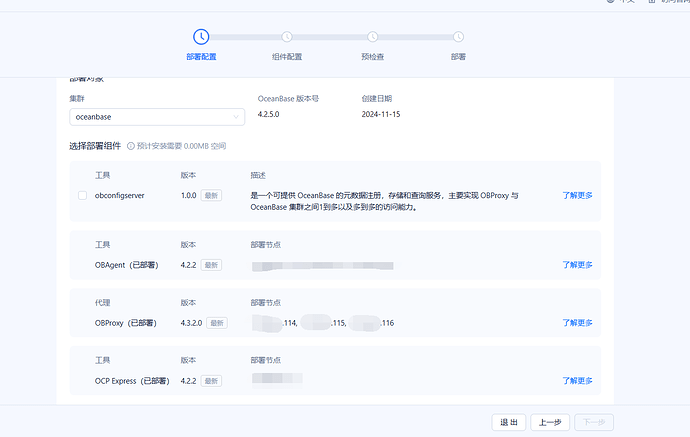690x437 pixels.
Task: Click OBProxy deployment node ending .116
Action: tap(371, 323)
